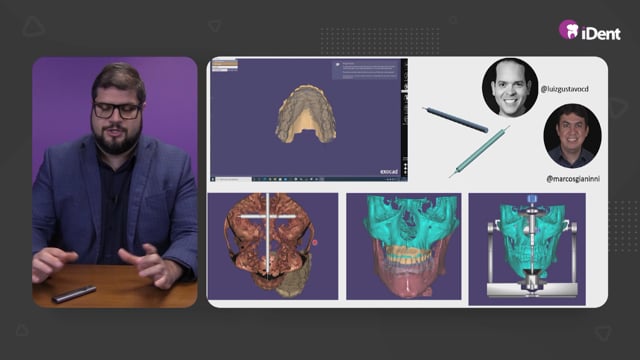Click the iDent logo
Image resolution: width=640 pixels, height=360 pixels.
(589, 30)
